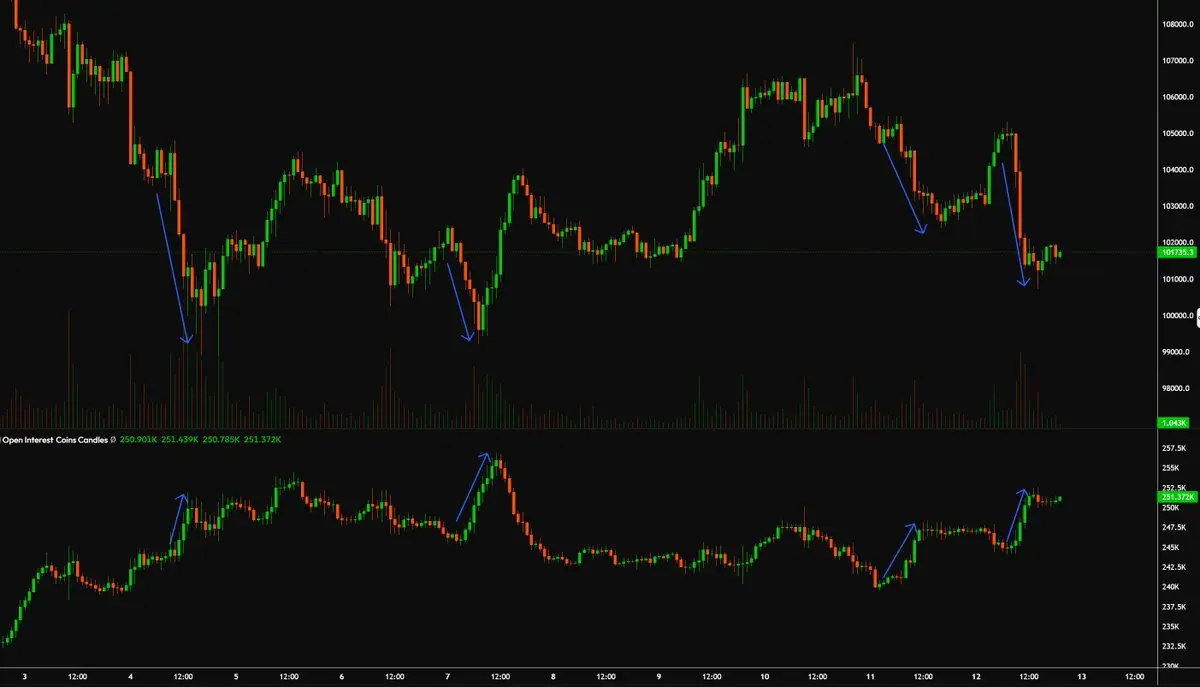Screen dimensions: 1200x687
Task: Click the 237.5K open interest axis label
Action: 1174,606
